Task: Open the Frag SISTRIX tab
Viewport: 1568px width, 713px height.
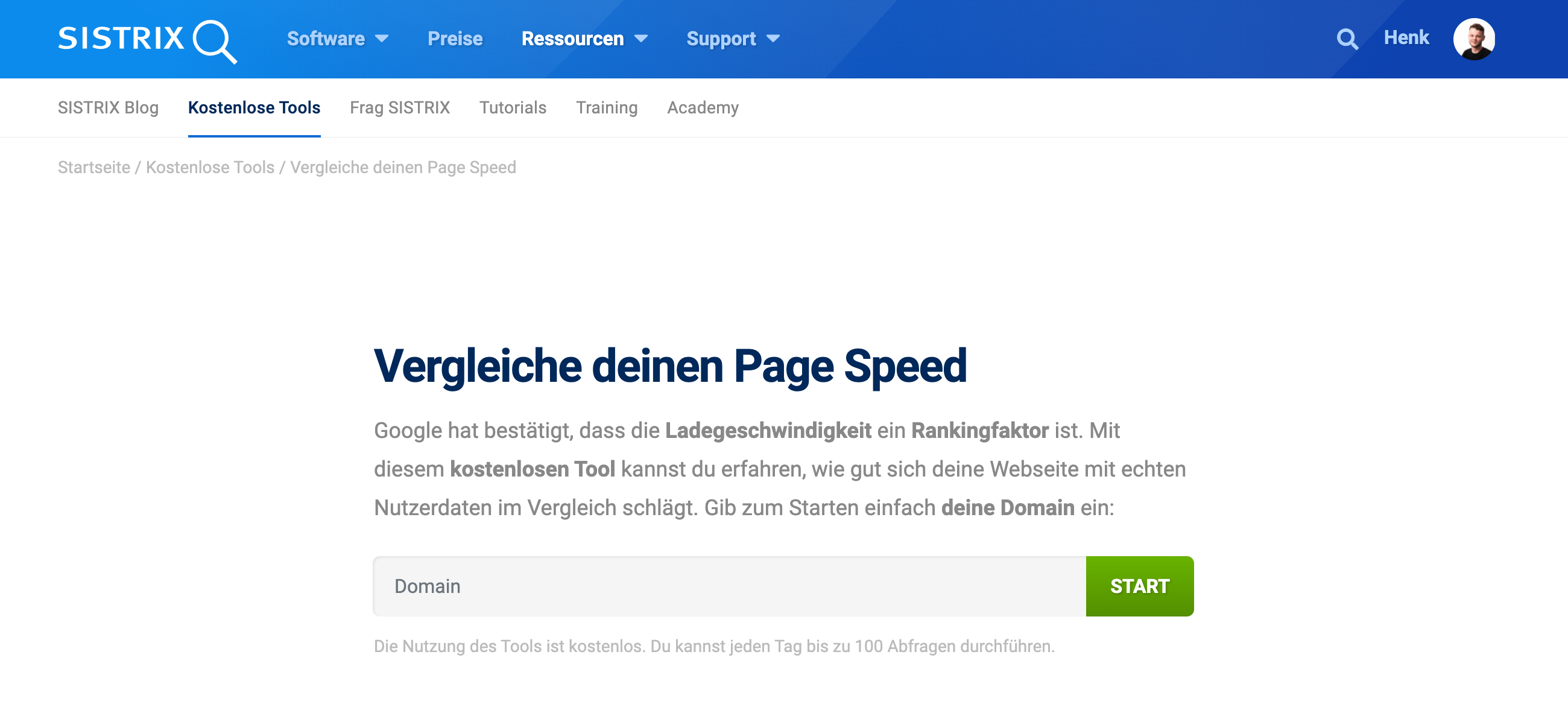Action: point(399,108)
